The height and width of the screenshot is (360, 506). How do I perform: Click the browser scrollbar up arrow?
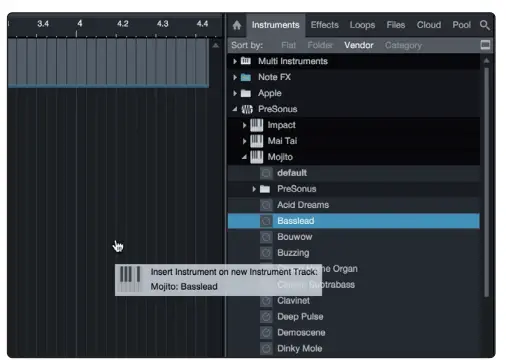pos(486,61)
